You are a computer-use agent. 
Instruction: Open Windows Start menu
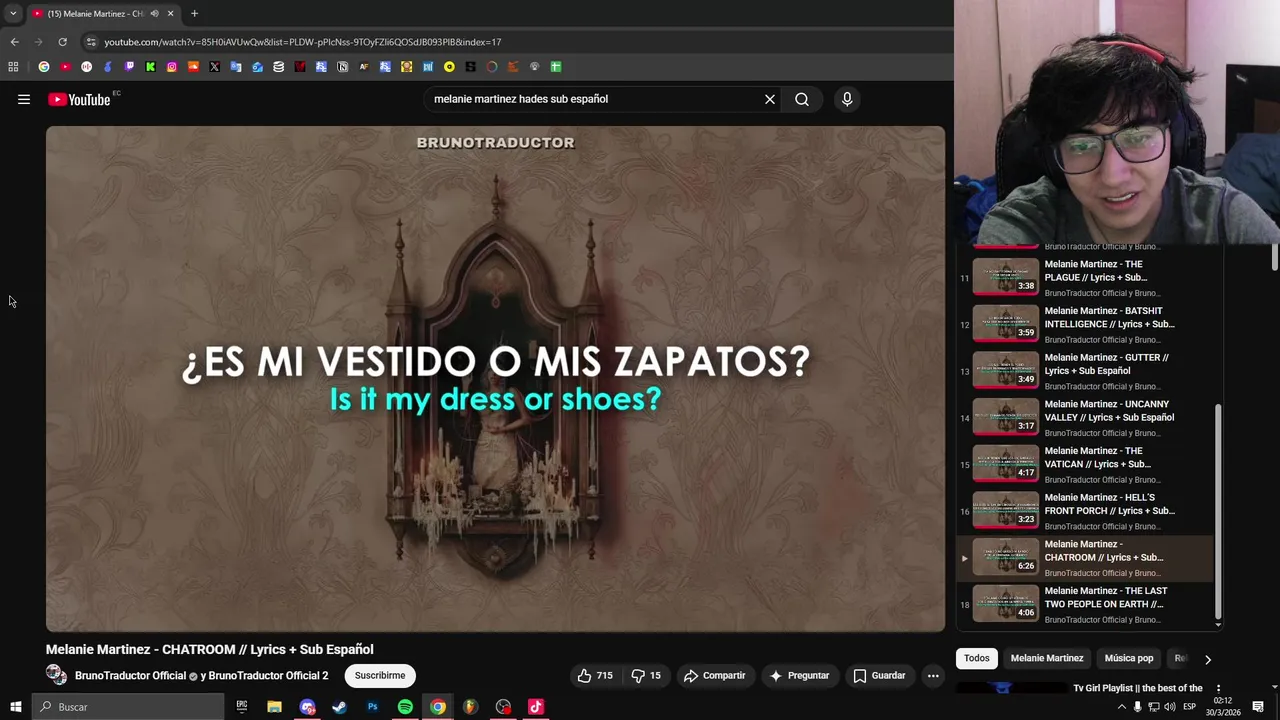click(15, 707)
